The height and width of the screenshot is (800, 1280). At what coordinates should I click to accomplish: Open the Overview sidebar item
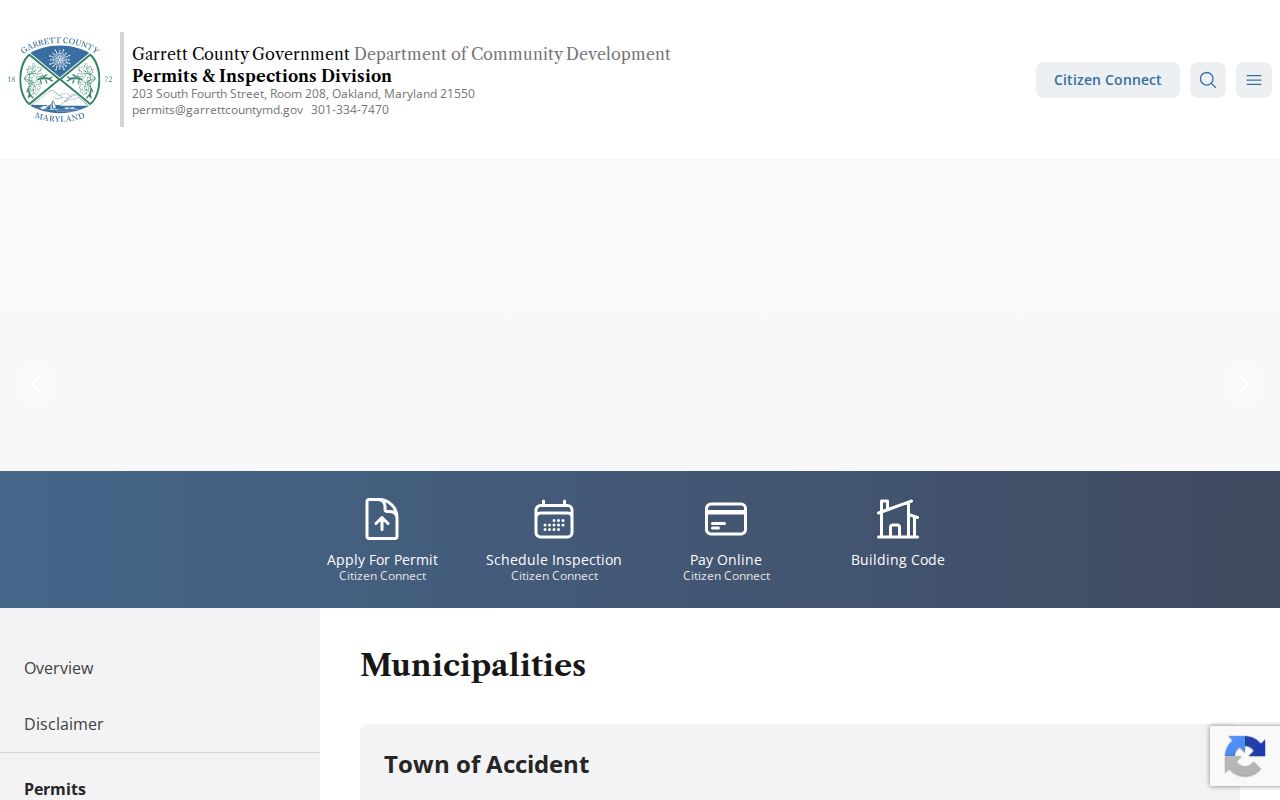pos(58,668)
